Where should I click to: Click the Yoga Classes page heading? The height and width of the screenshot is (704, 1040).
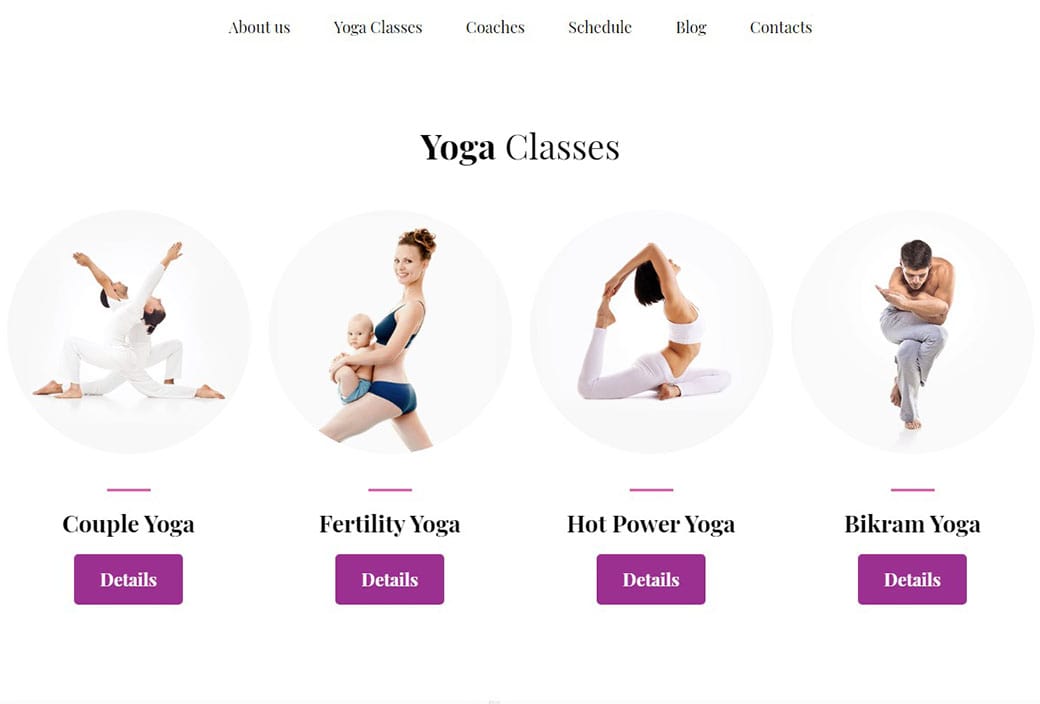[520, 147]
